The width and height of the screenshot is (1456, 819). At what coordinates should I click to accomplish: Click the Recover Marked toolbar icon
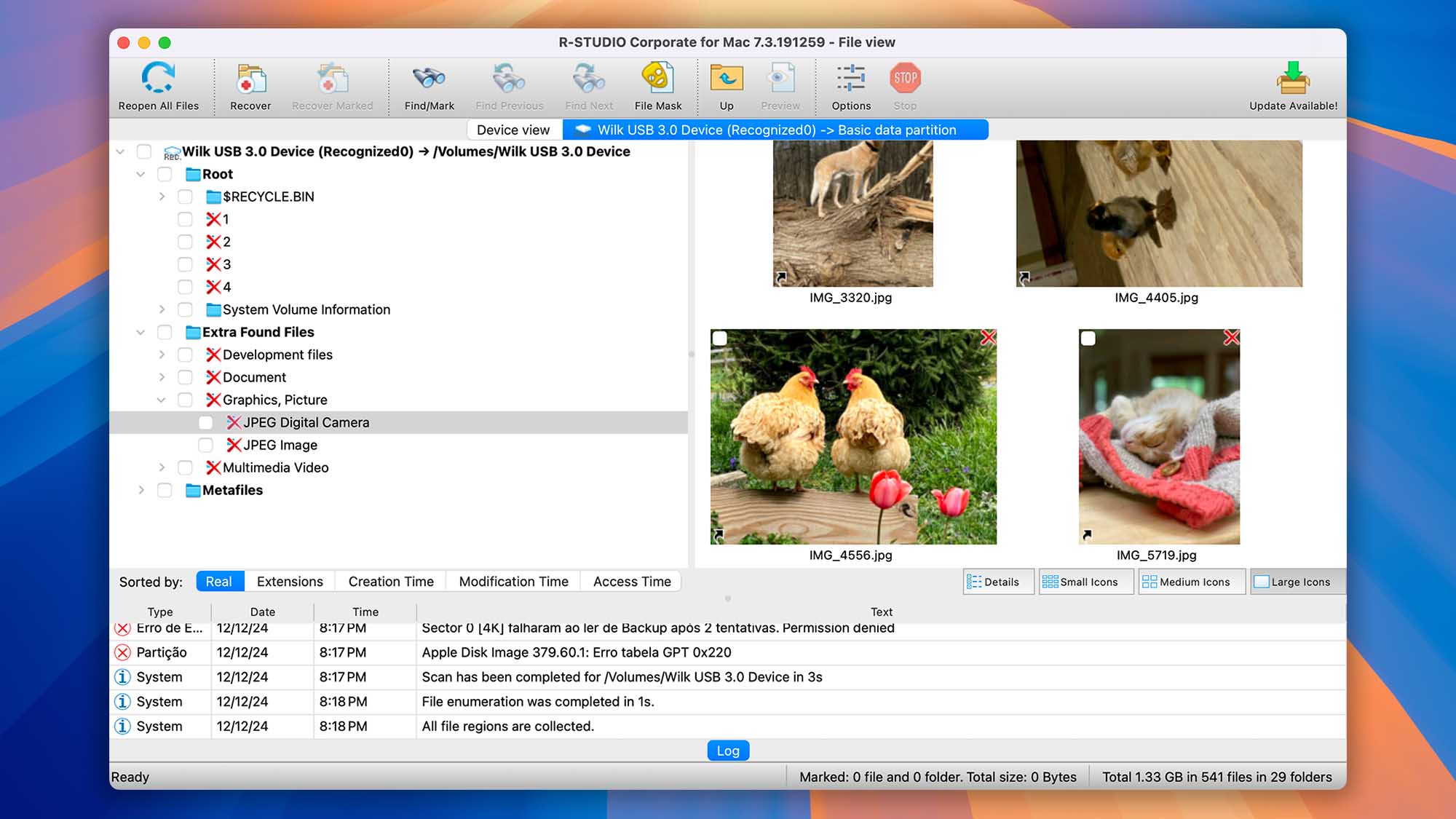click(332, 79)
